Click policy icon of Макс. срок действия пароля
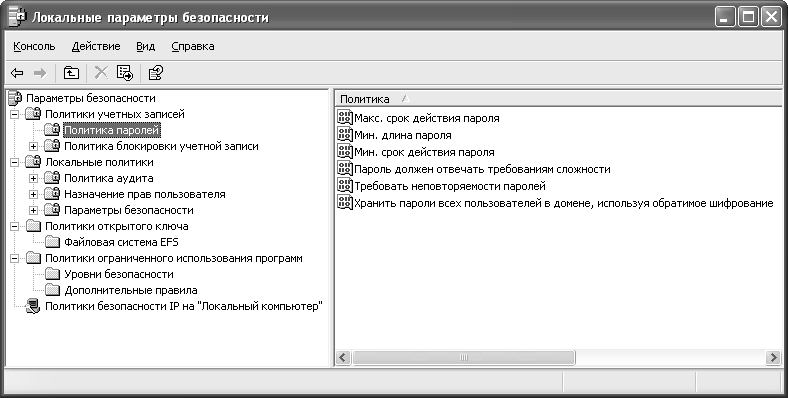 pyautogui.click(x=345, y=118)
